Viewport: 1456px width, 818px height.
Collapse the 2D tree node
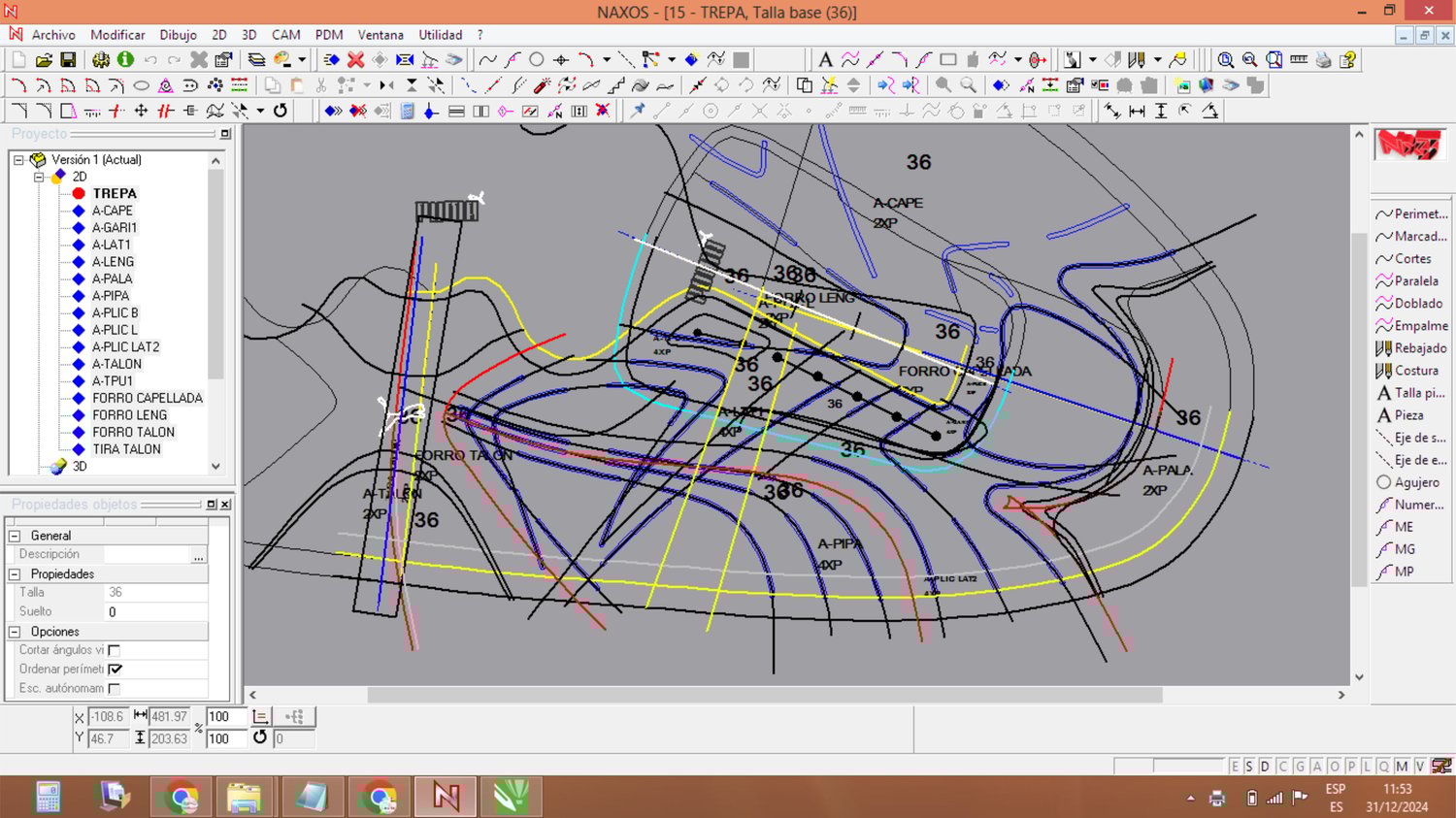pyautogui.click(x=40, y=177)
